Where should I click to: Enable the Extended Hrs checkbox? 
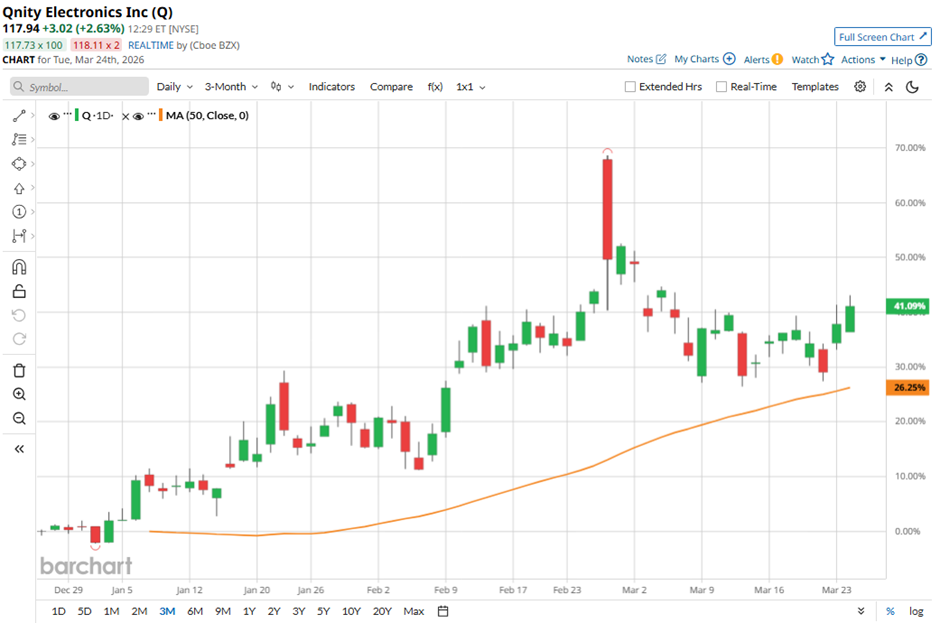pyautogui.click(x=630, y=87)
